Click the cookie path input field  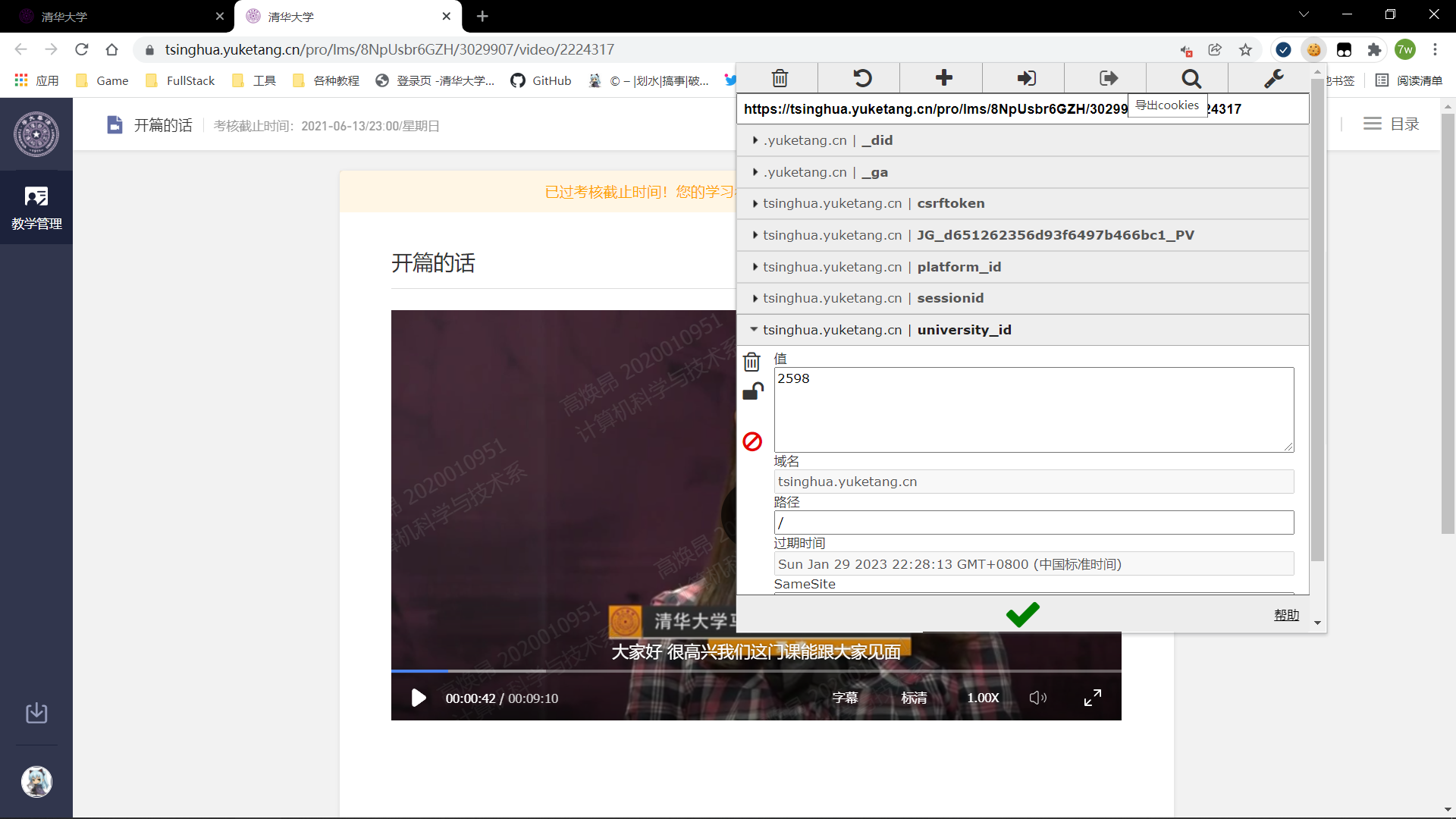click(x=1034, y=522)
